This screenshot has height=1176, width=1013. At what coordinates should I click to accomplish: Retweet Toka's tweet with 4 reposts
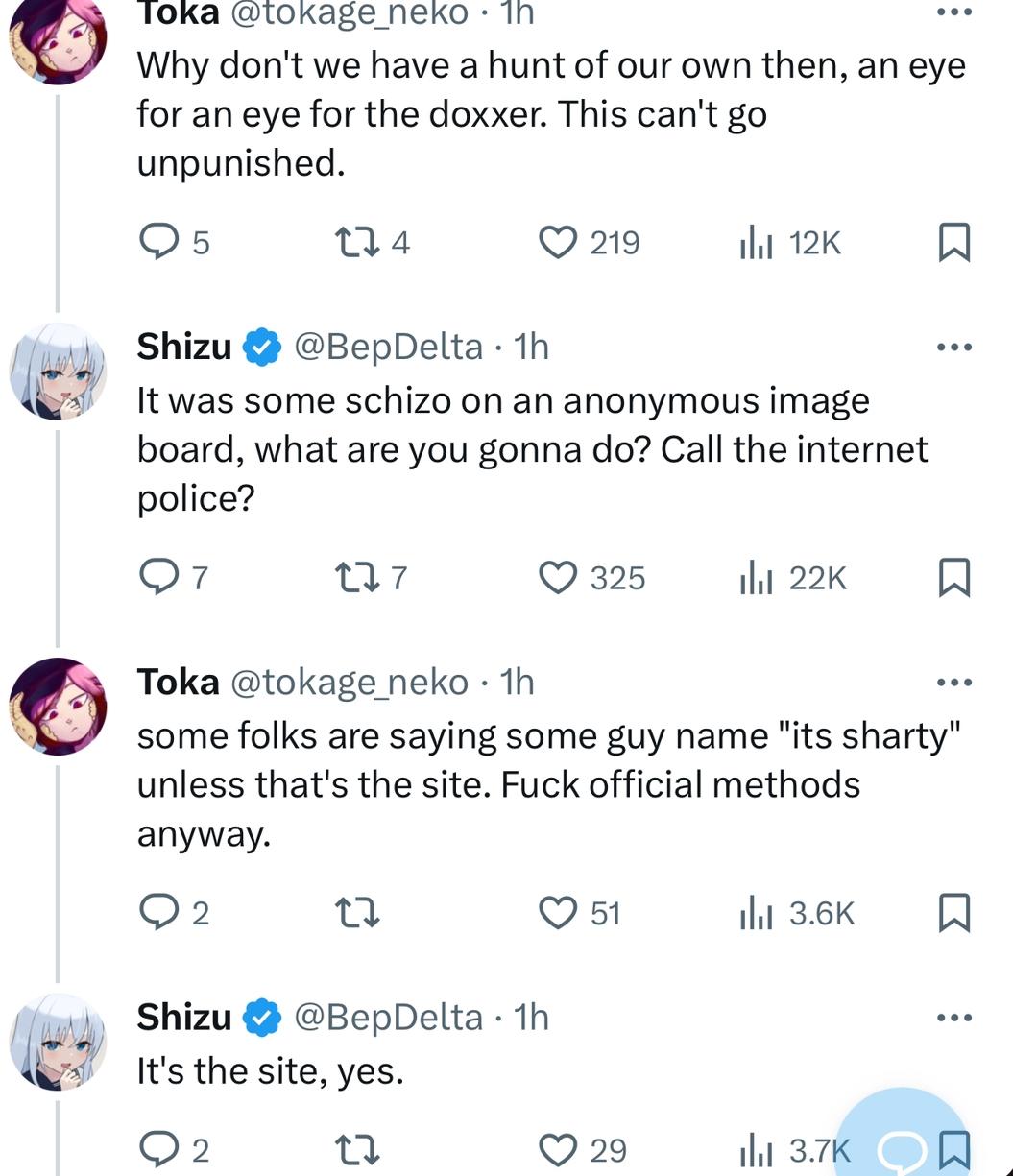point(358,243)
